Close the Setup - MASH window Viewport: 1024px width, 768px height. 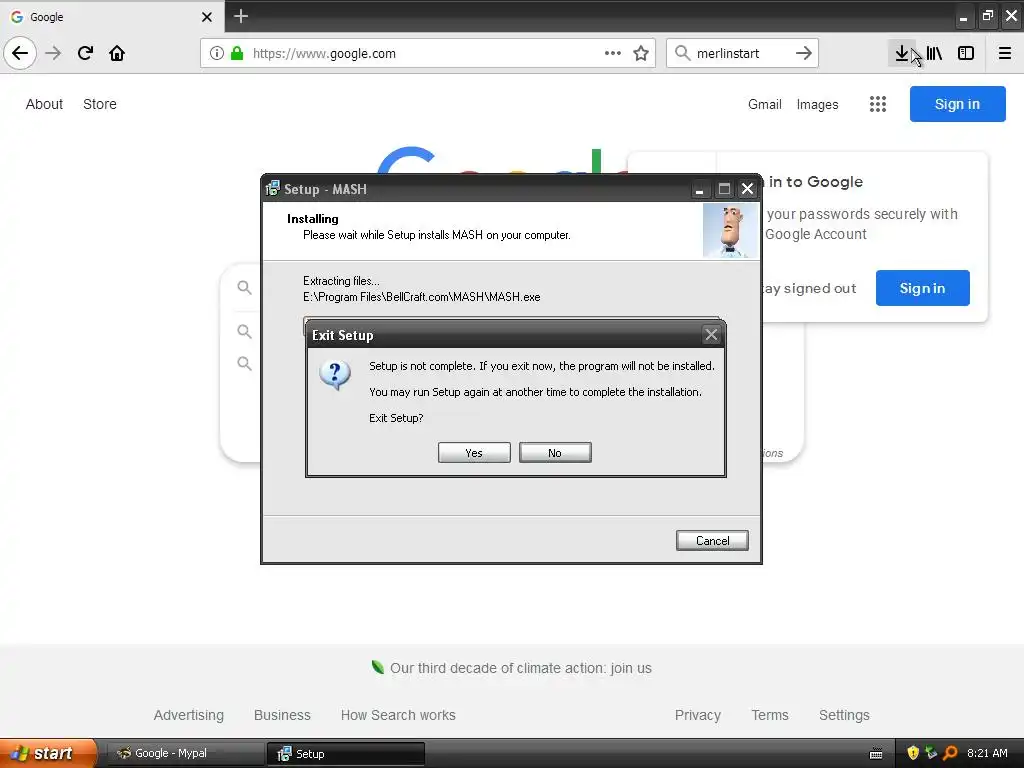tap(748, 189)
